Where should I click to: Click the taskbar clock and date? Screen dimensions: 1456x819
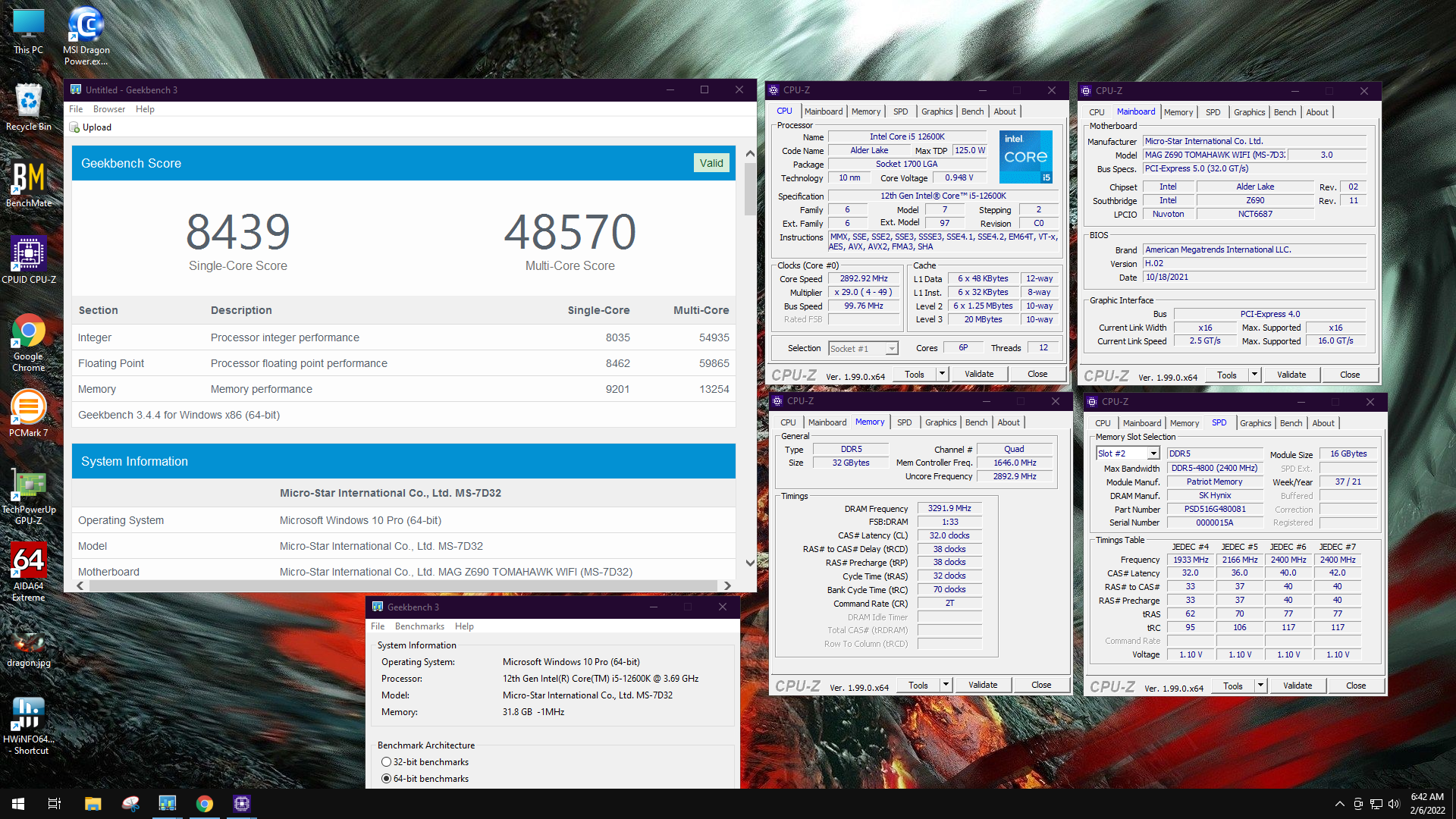click(1427, 804)
